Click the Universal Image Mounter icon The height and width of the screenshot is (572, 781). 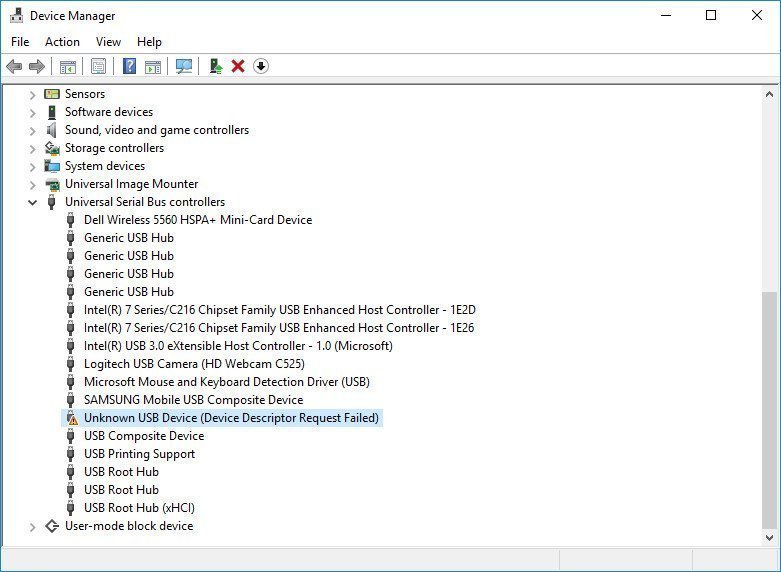[x=52, y=184]
